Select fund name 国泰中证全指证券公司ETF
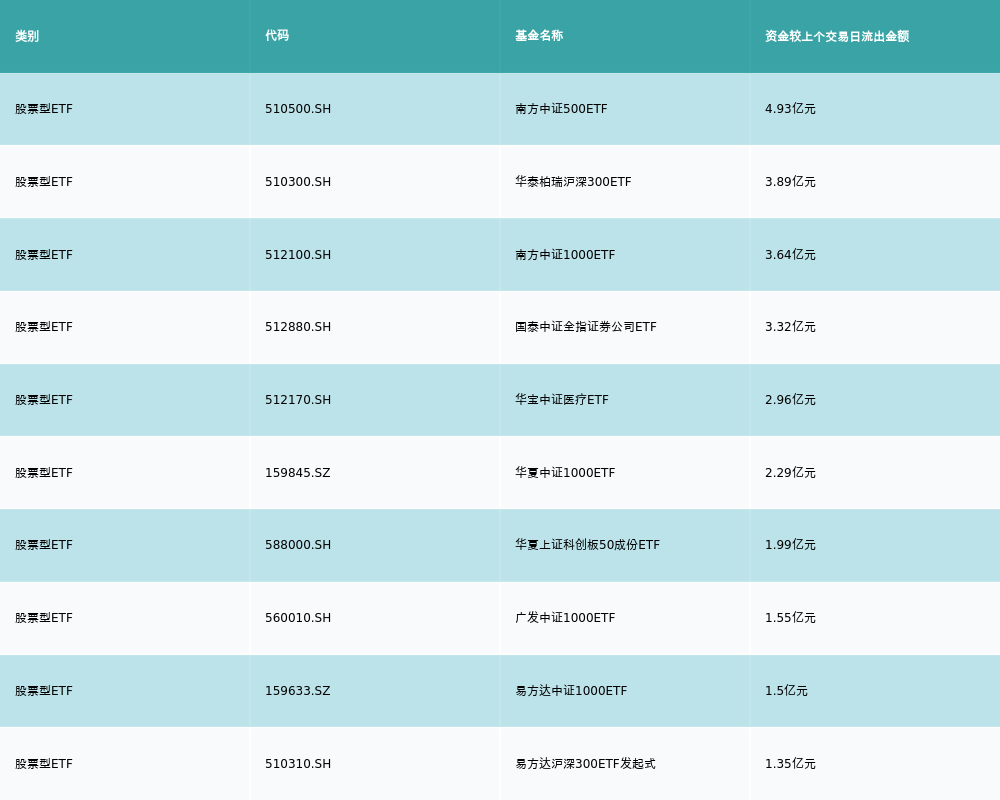This screenshot has width=1000, height=800. (x=585, y=327)
